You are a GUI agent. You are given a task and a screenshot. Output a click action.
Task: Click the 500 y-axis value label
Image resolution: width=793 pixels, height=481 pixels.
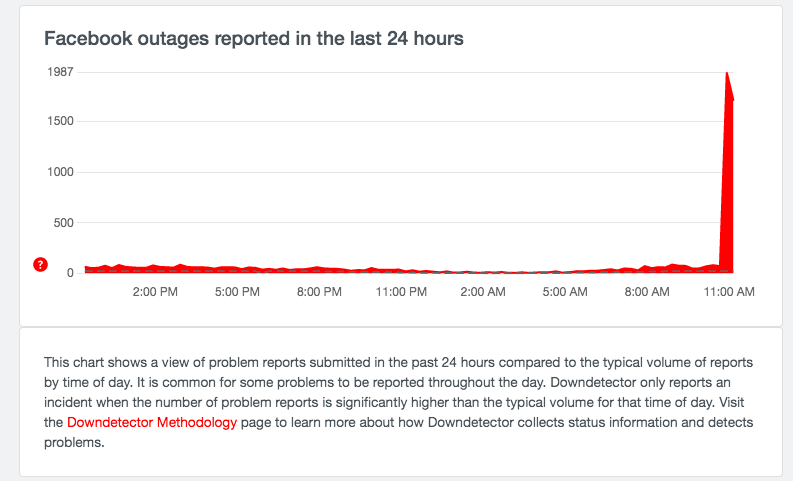click(x=63, y=222)
